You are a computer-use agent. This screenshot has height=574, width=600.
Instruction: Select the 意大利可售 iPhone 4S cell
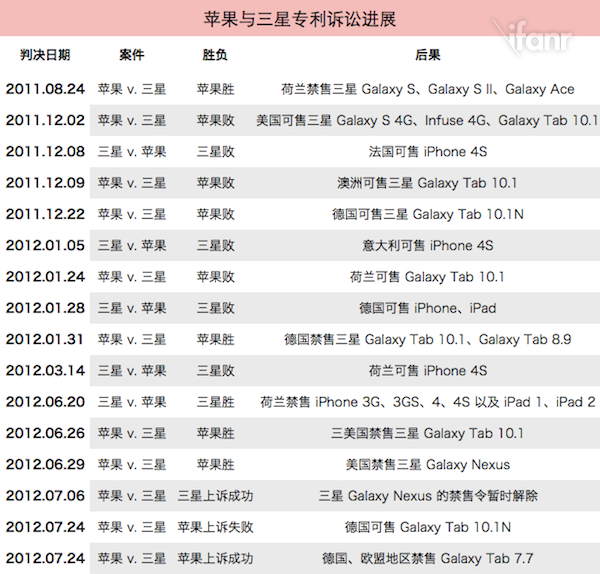(x=427, y=245)
